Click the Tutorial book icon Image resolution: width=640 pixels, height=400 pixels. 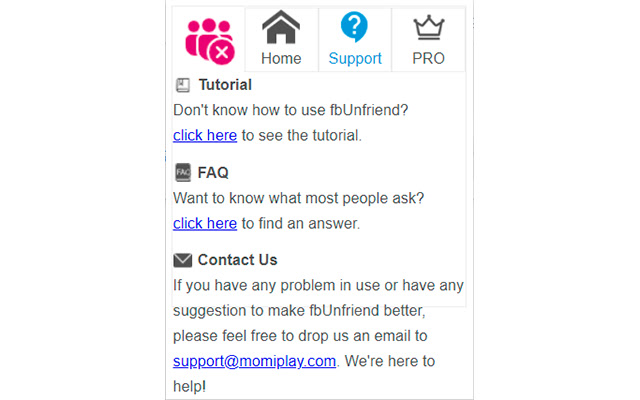182,85
